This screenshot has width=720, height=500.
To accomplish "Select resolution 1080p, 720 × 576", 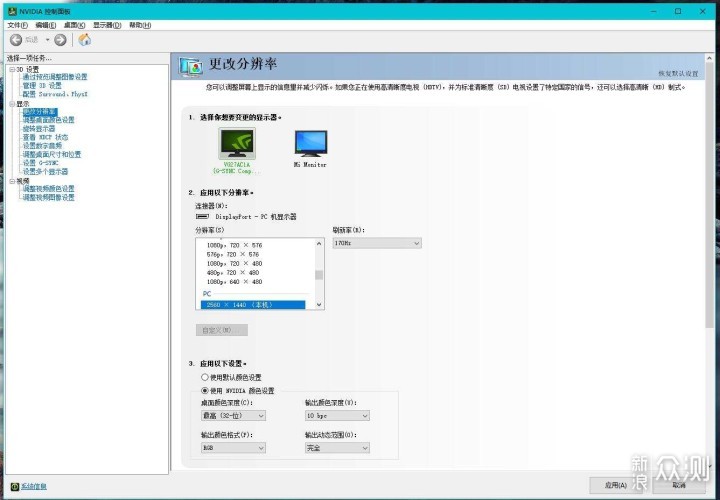I will point(234,246).
